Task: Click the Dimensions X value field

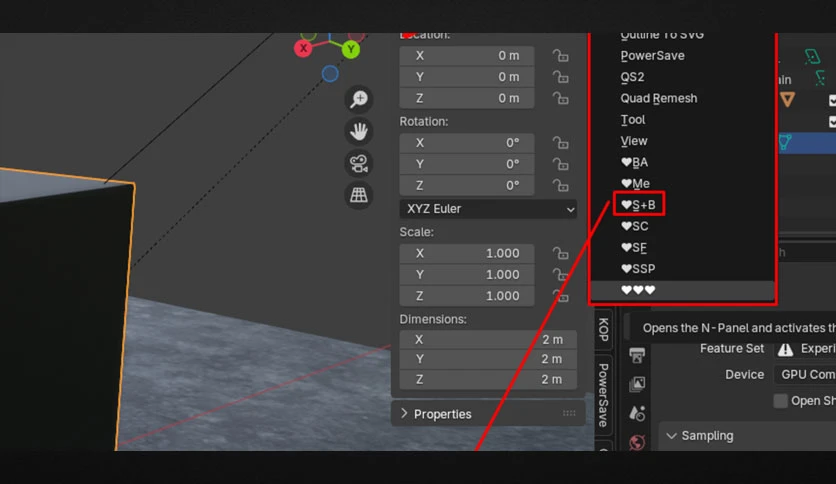Action: pyautogui.click(x=488, y=340)
